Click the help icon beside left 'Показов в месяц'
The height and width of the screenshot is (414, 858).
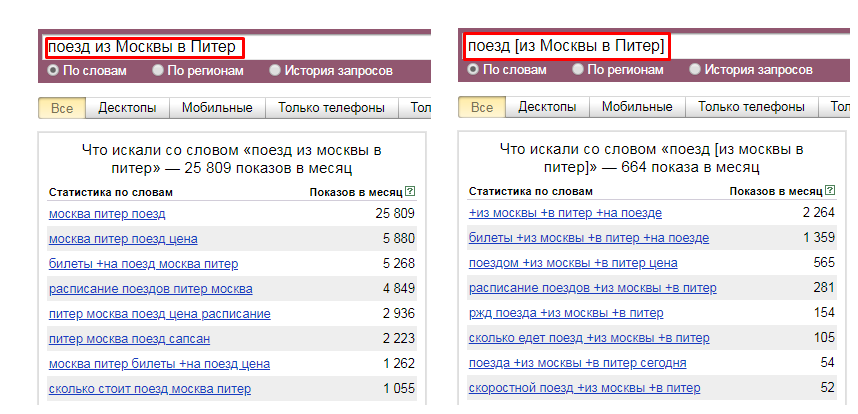point(411,192)
